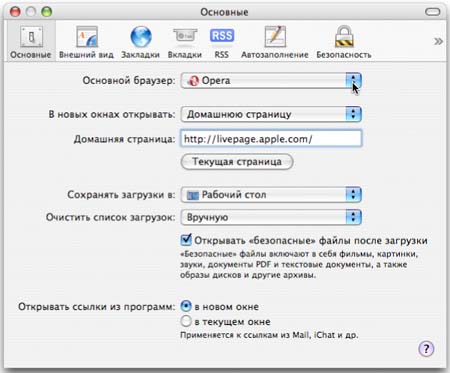The height and width of the screenshot is (373, 450).
Task: Open the RSS preferences icon
Action: 222,42
